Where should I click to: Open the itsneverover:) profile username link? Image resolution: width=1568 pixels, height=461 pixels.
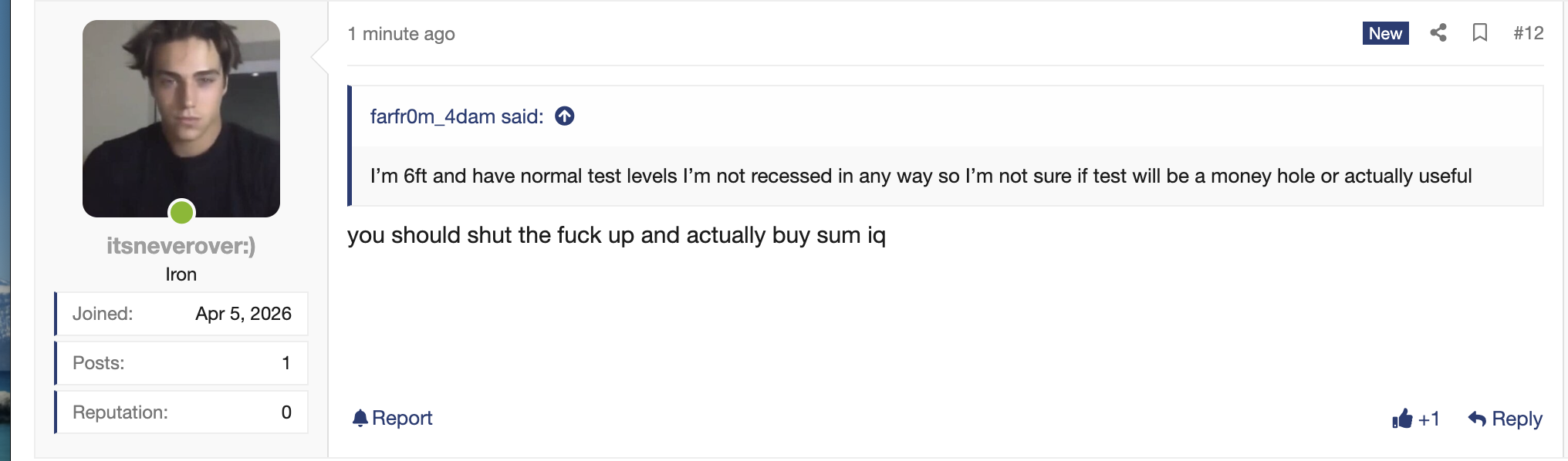tap(181, 246)
